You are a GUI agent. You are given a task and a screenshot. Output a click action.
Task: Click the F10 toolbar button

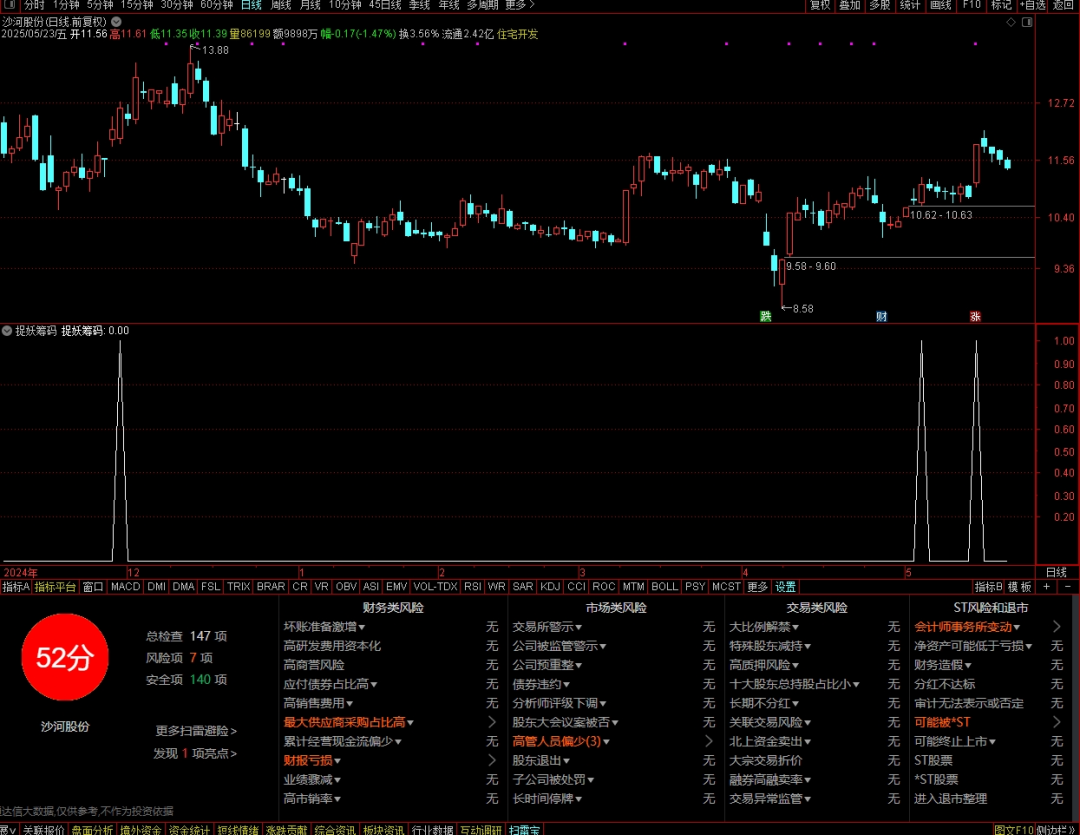click(x=971, y=5)
